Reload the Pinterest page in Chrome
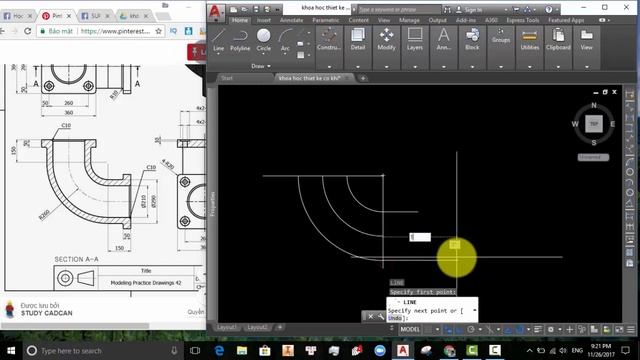Image resolution: width=640 pixels, height=360 pixels. tap(27, 31)
